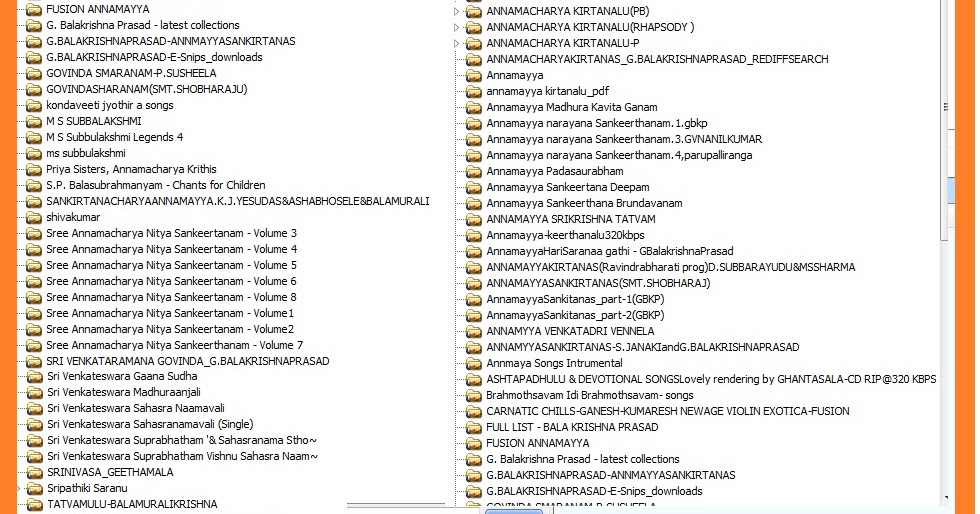Select Suprabhatham Vishnu Sahasra Naam~ folder
Viewport: 980px width, 514px height.
click(182, 456)
